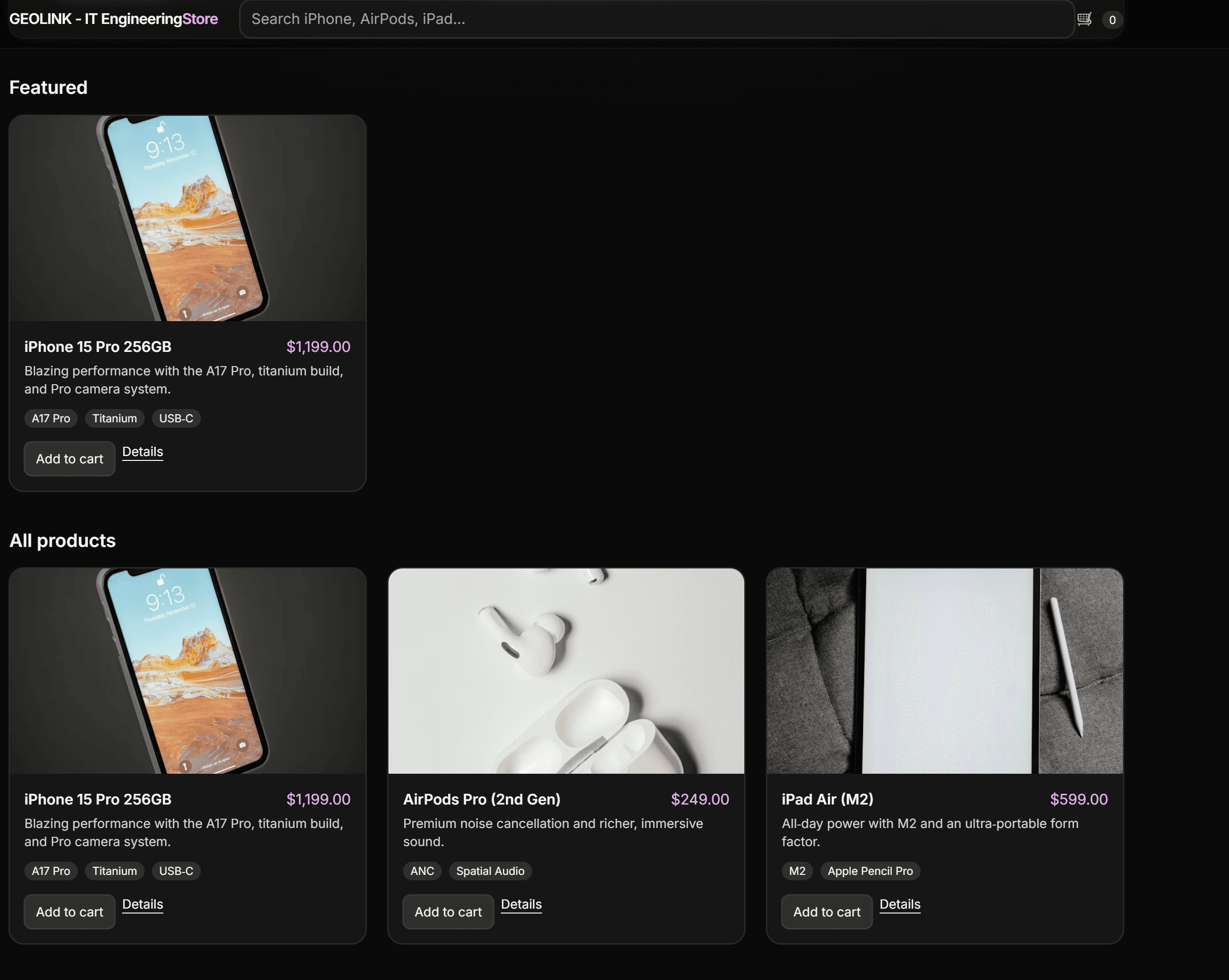Click the featured iPhone product image
The width and height of the screenshot is (1229, 980).
coord(188,218)
